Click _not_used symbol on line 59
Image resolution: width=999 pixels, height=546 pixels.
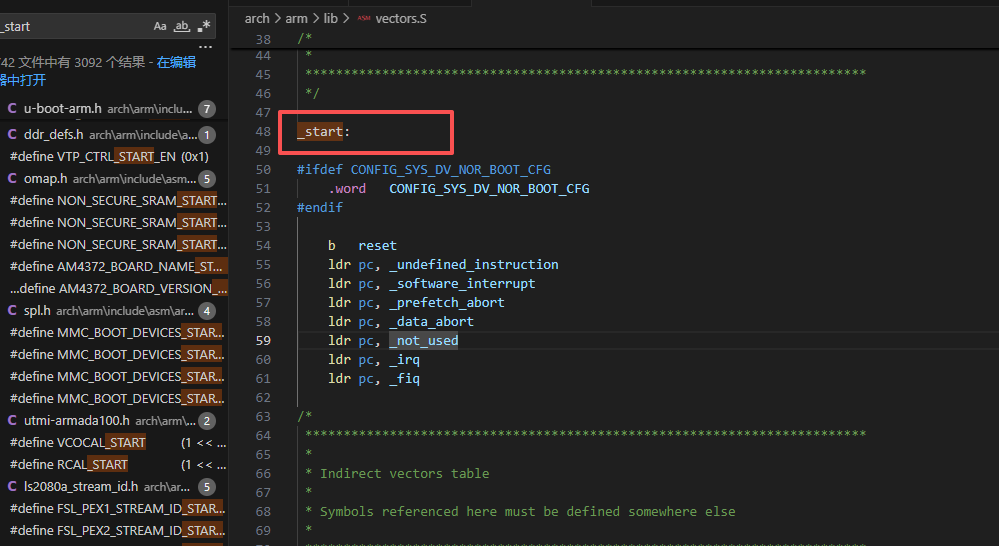(424, 340)
